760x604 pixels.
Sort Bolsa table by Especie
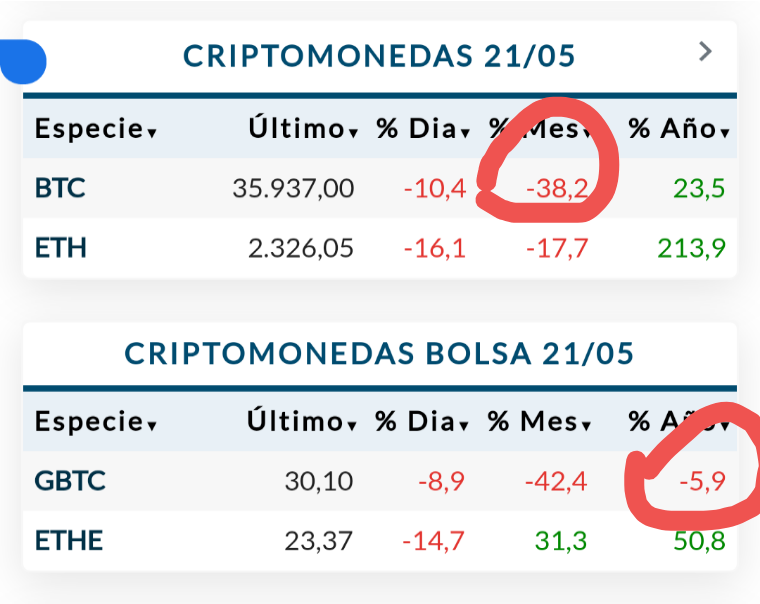point(96,421)
